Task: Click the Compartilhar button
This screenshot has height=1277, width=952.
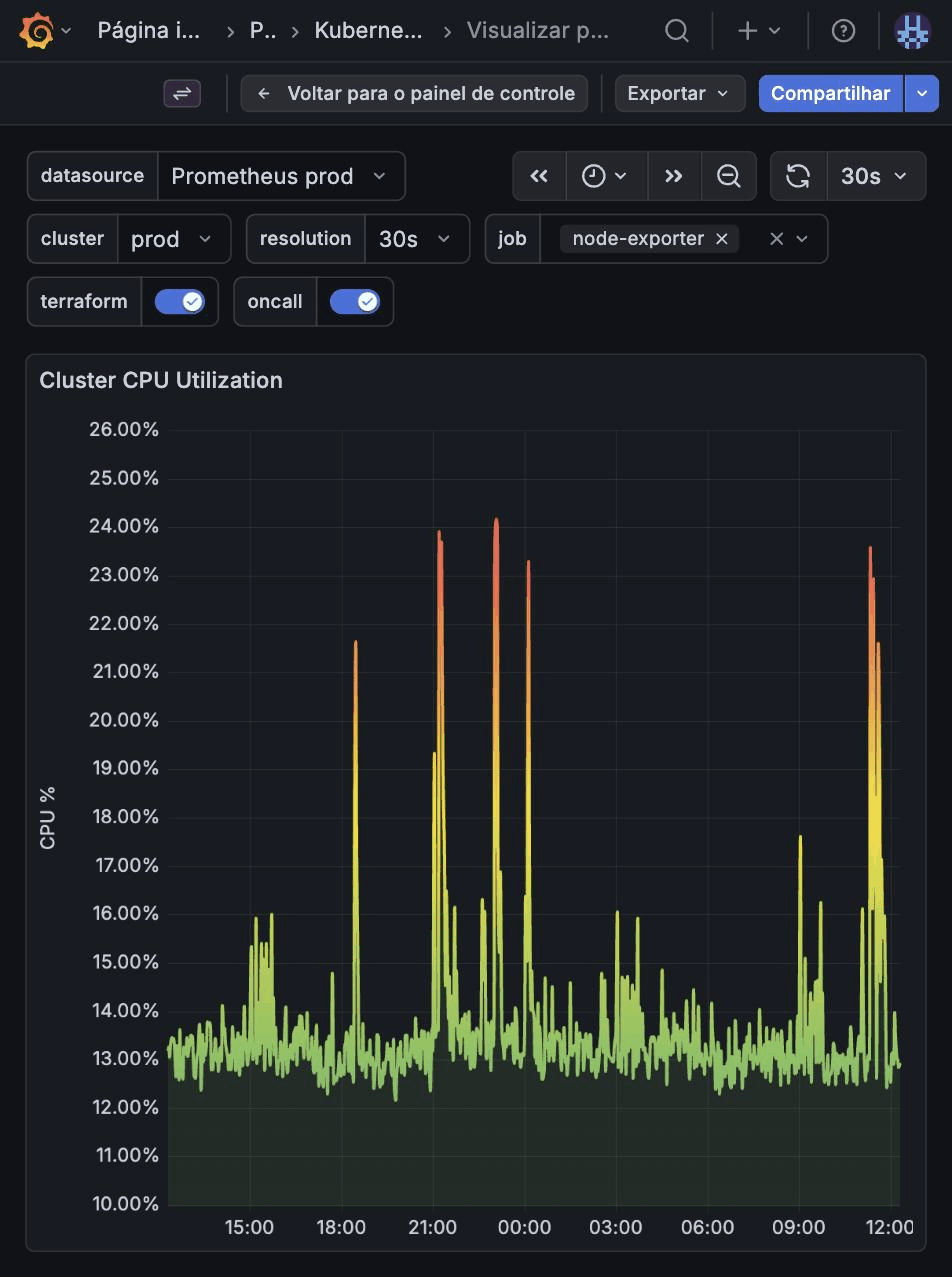Action: 830,93
